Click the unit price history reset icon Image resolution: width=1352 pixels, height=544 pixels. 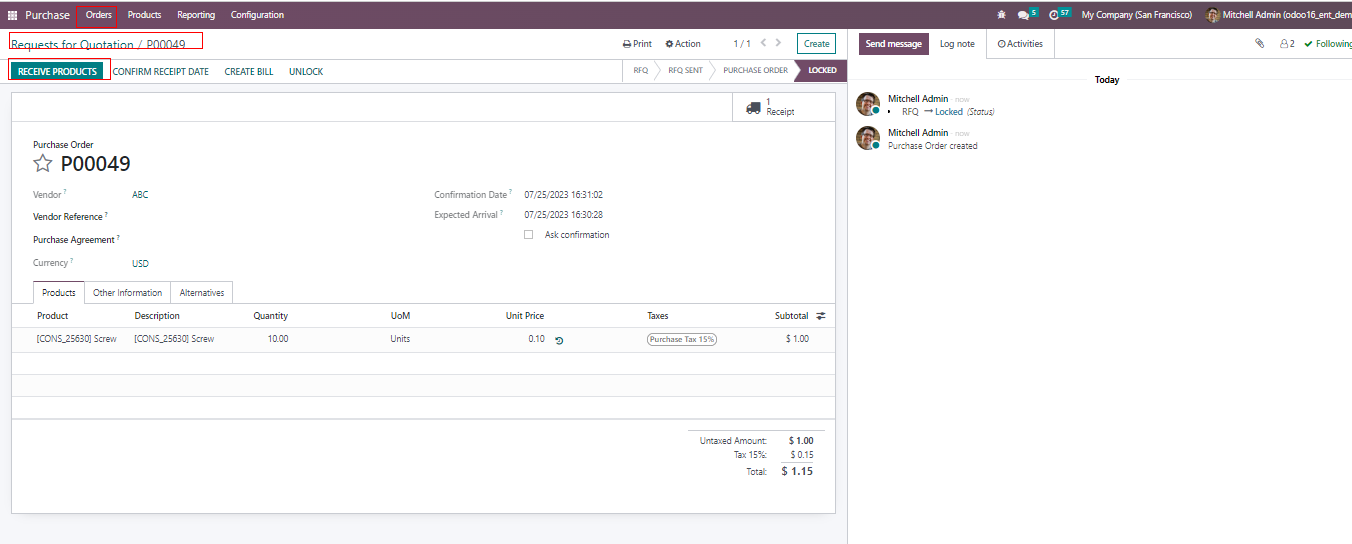click(x=559, y=340)
